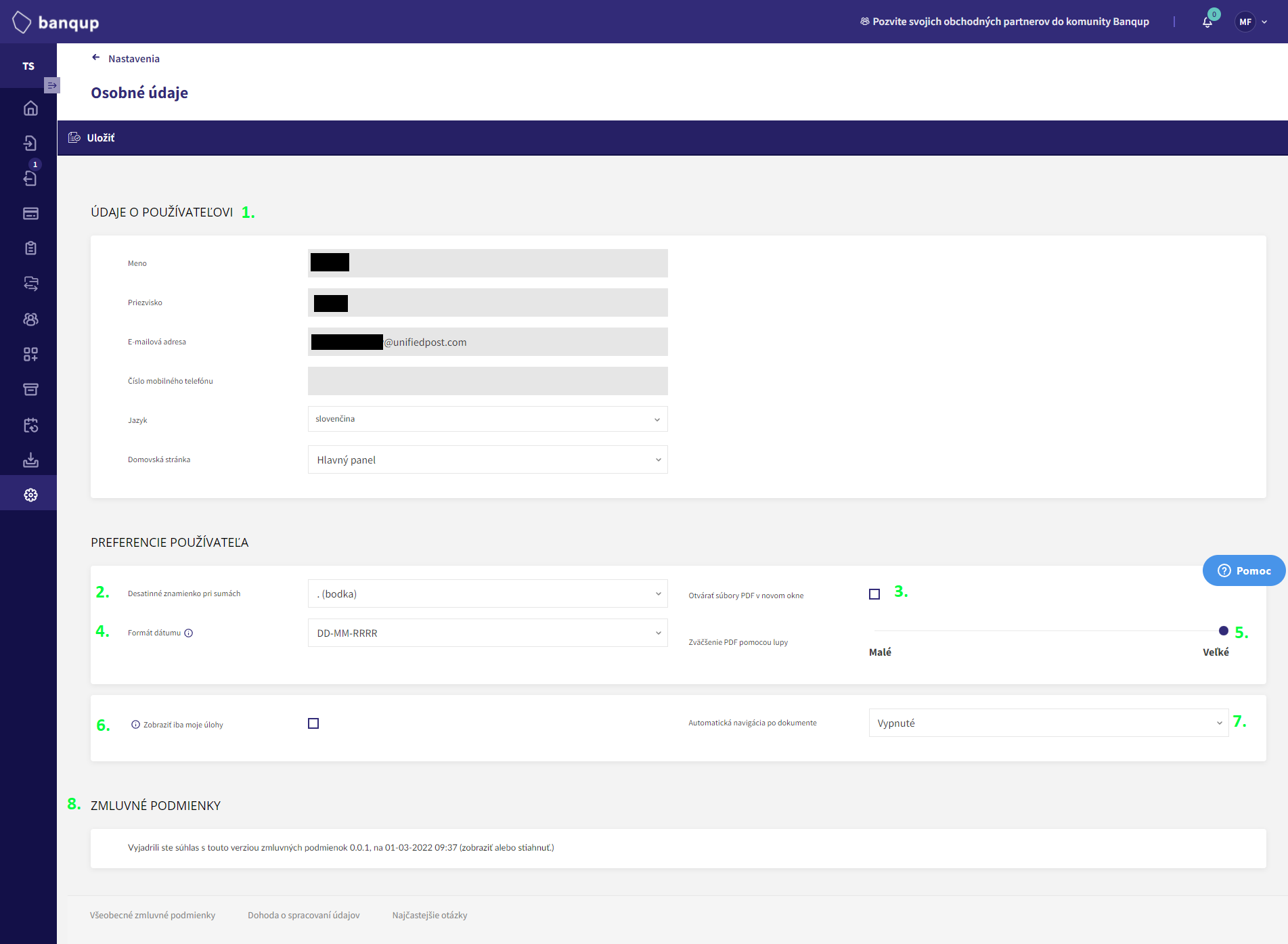Show info icon for Formát dátumu
1288x944 pixels.
pyautogui.click(x=189, y=633)
